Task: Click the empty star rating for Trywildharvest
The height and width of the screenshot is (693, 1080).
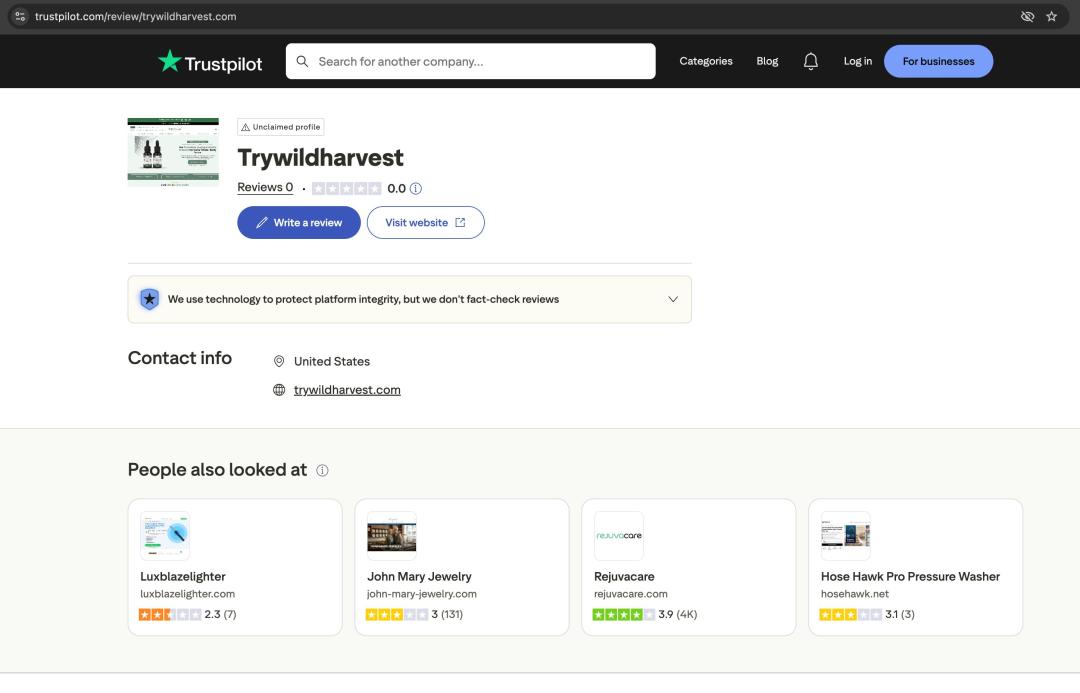Action: (x=346, y=189)
